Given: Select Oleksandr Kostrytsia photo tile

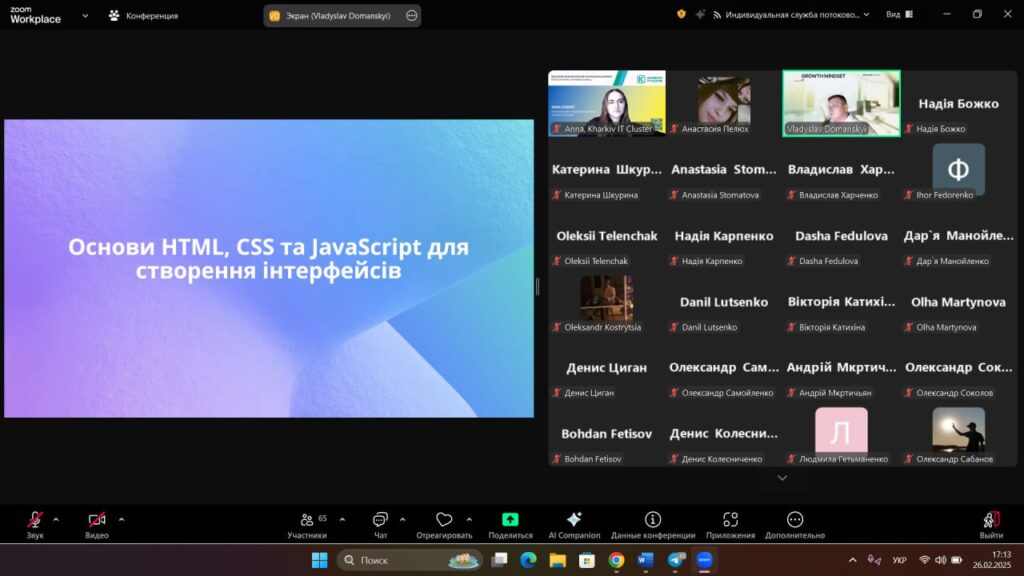Looking at the screenshot, I should pyautogui.click(x=607, y=302).
